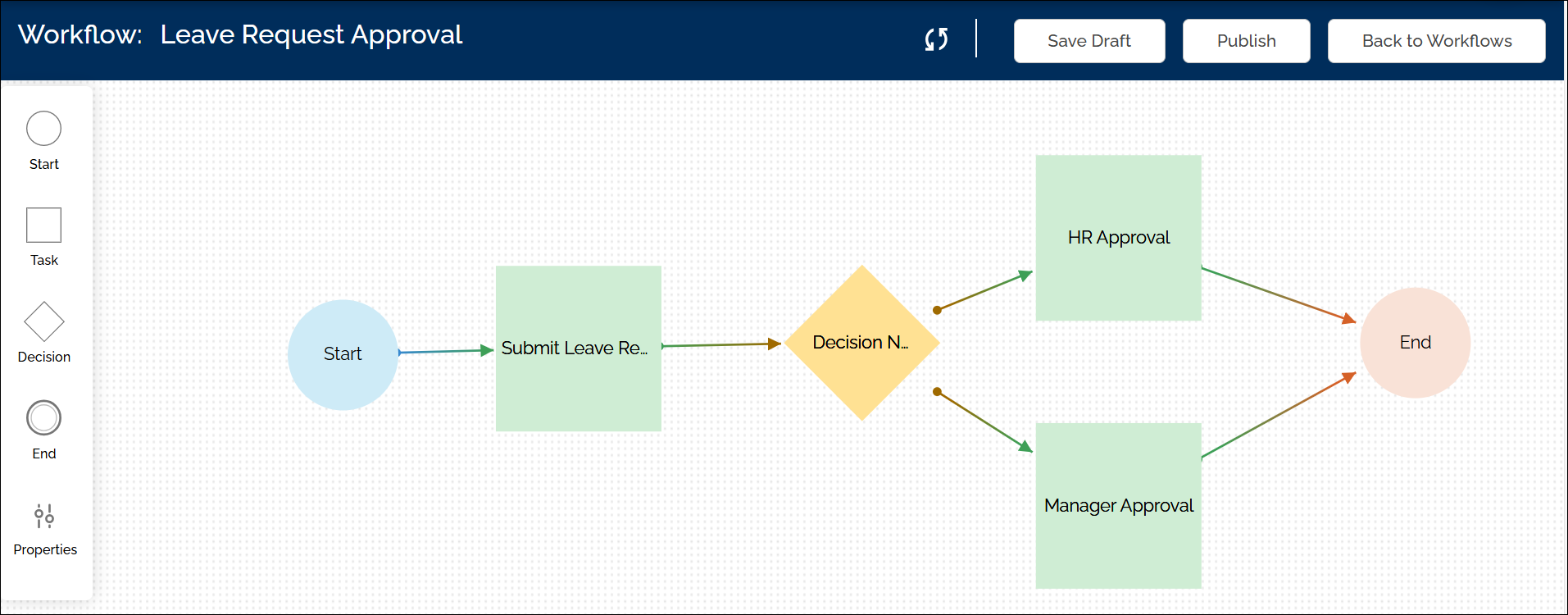Screen dimensions: 1568x615
Task: Click the pink End node on canvas
Action: tap(1415, 343)
